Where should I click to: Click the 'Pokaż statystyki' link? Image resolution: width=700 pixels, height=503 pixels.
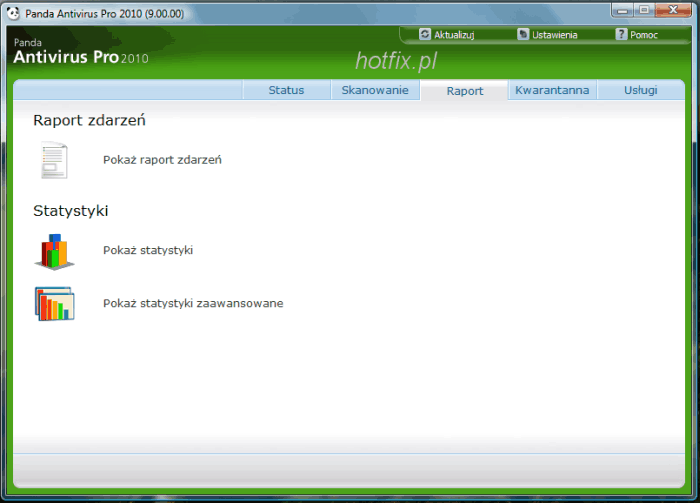tap(148, 250)
